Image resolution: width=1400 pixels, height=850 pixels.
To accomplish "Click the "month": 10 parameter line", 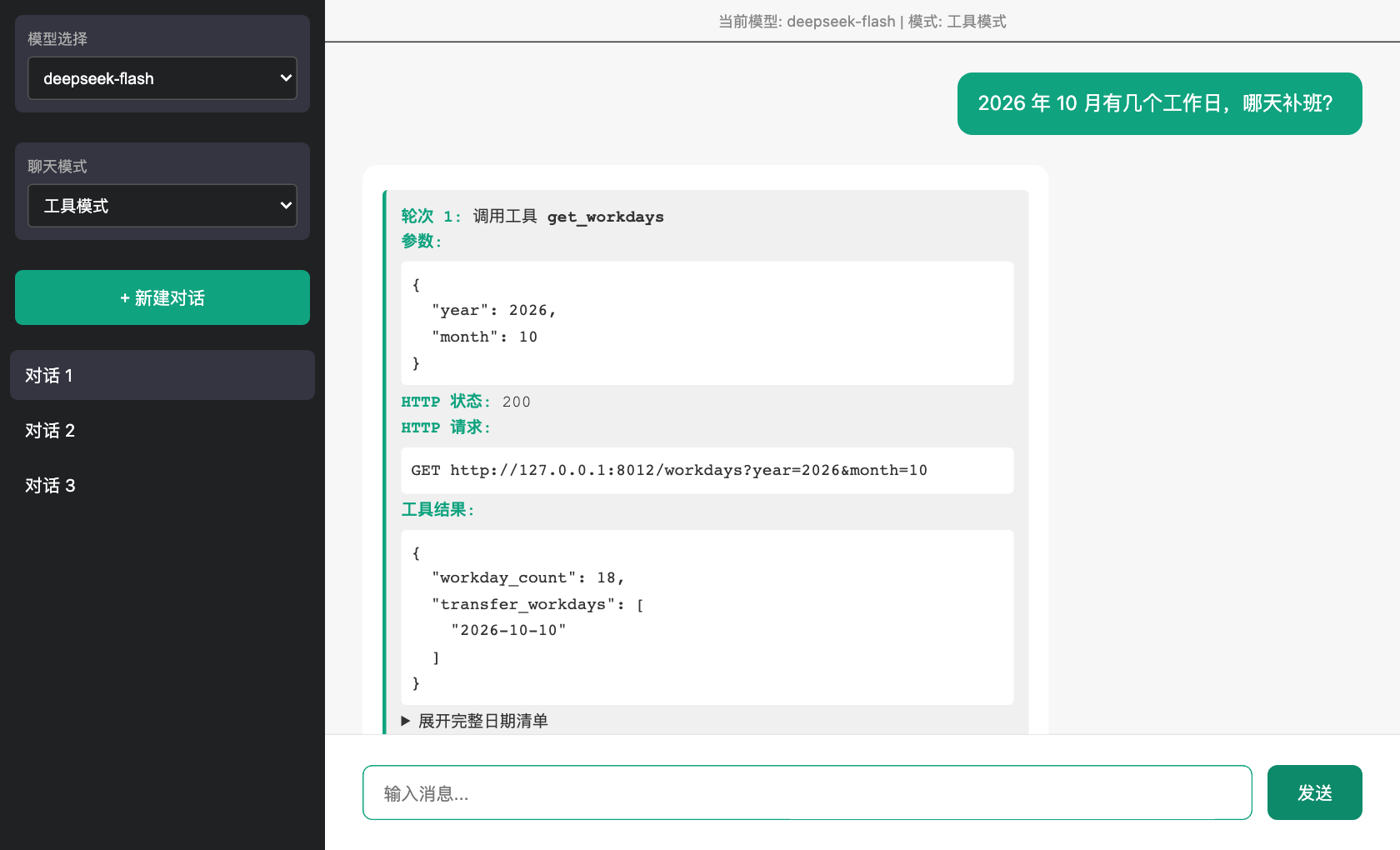I will point(484,337).
